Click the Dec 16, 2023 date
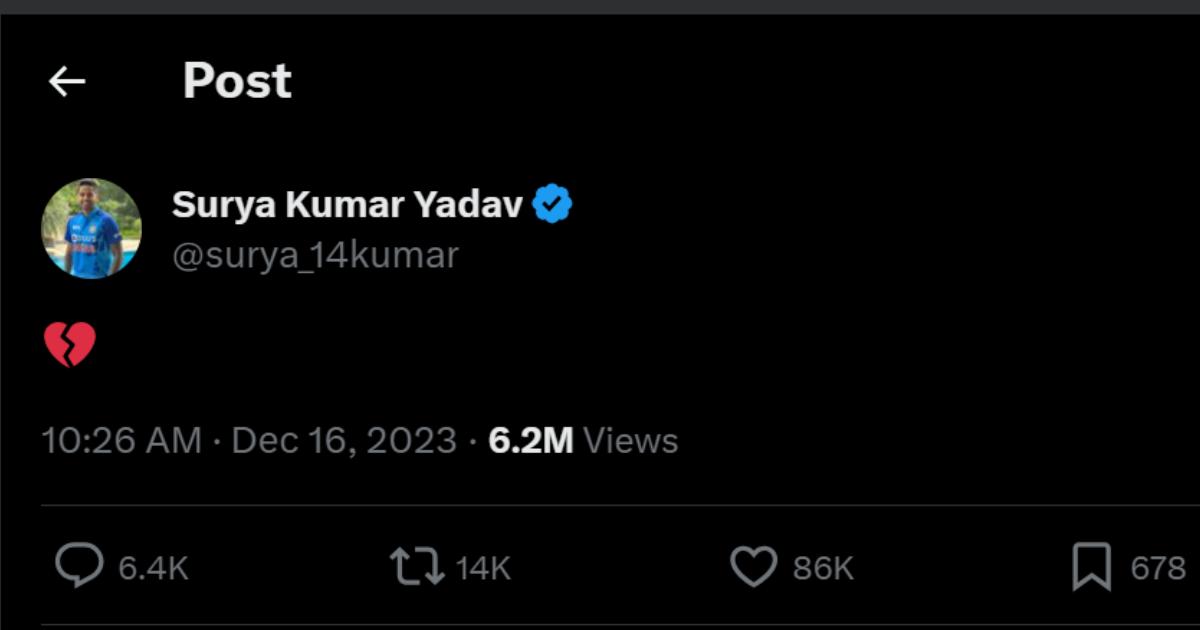This screenshot has width=1200, height=630. tap(344, 441)
